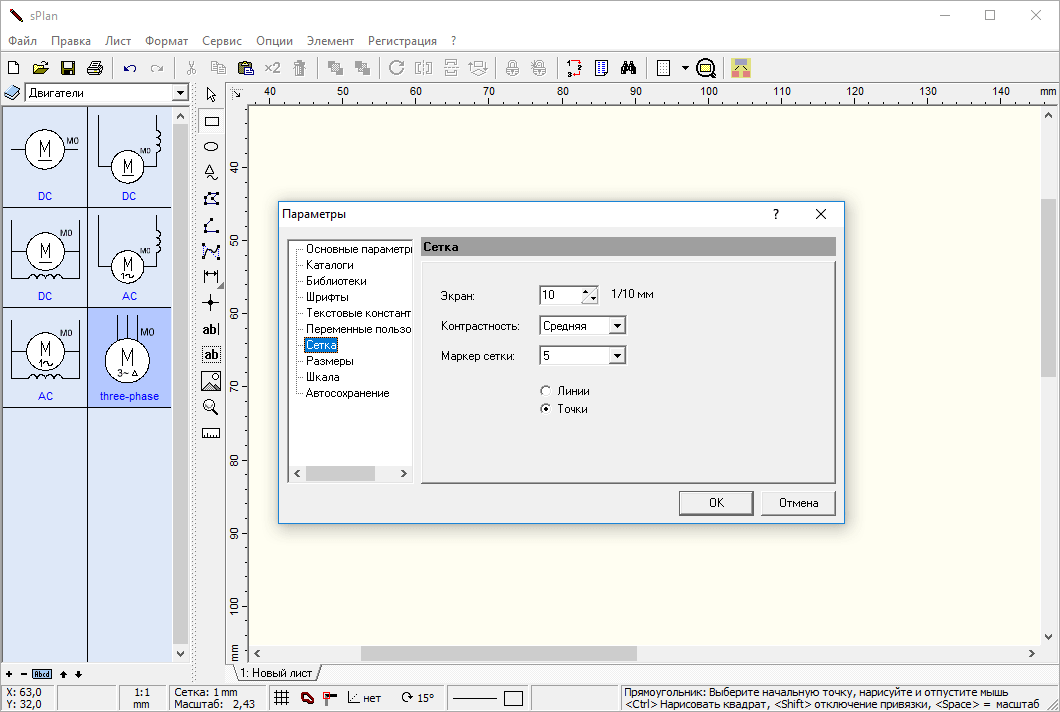This screenshot has height=712, width=1060.
Task: Click the save floppy disk icon
Action: 68,68
